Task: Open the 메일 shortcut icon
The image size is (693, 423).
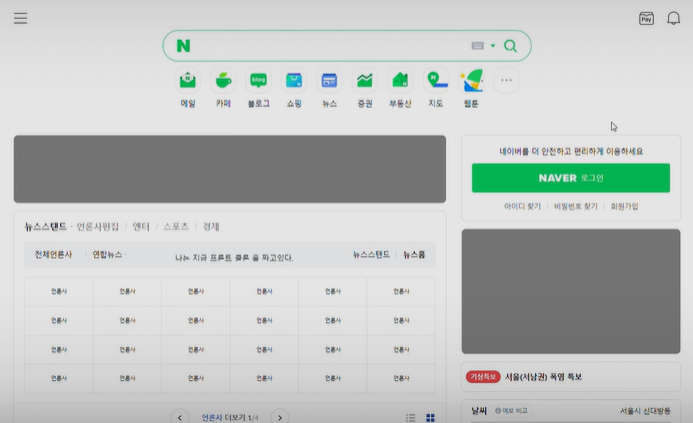Action: pos(188,81)
